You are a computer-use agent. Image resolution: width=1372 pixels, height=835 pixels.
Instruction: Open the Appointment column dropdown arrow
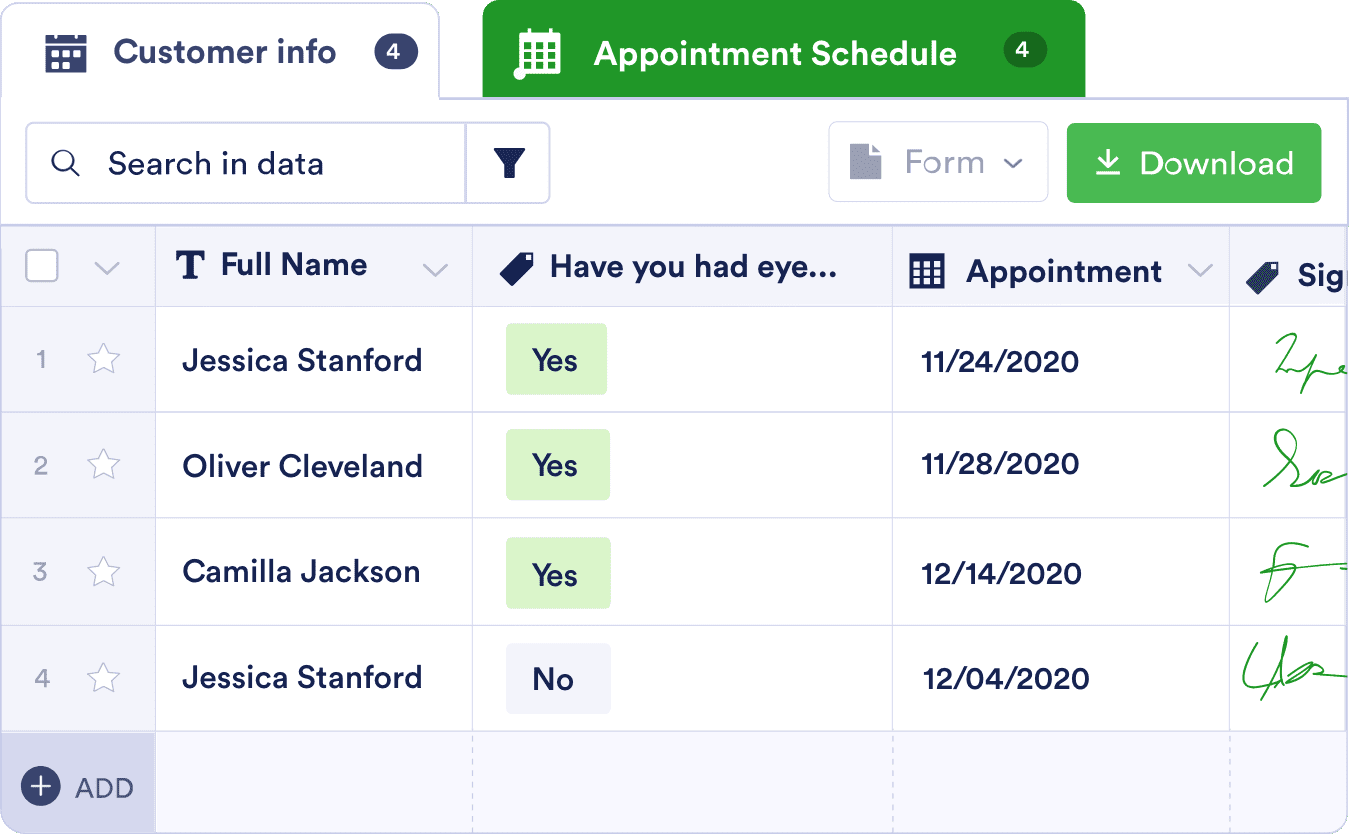coord(1199,271)
